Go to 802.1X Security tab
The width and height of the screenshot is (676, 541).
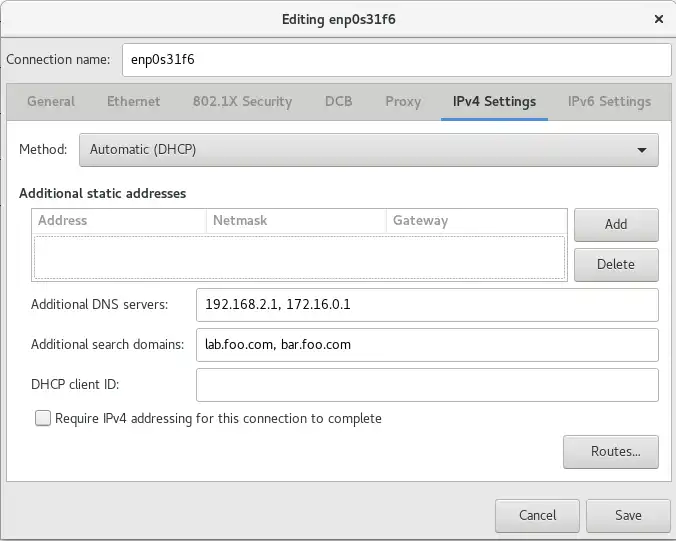(242, 101)
